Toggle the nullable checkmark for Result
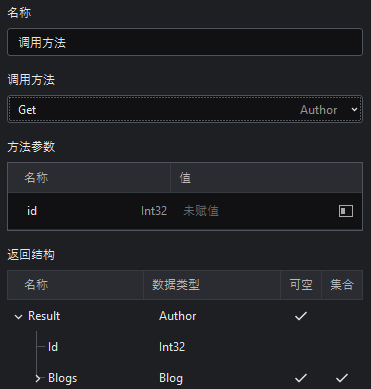The height and width of the screenshot is (389, 371). click(x=301, y=316)
